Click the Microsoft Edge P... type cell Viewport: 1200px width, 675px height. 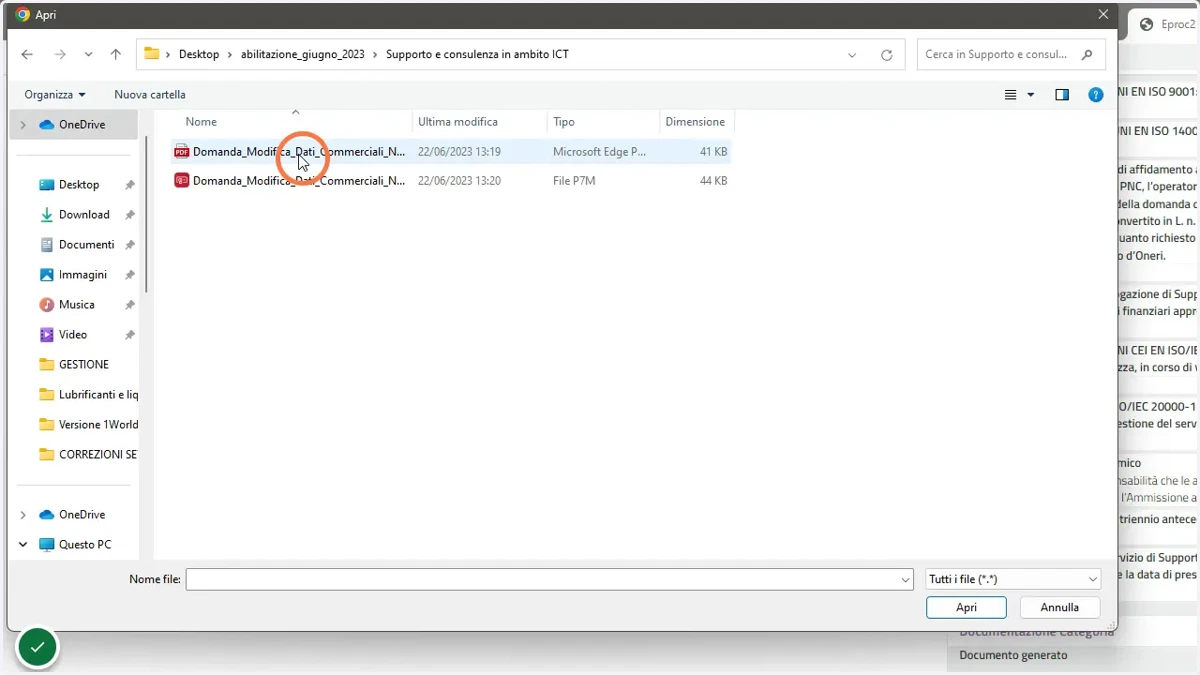tap(599, 152)
